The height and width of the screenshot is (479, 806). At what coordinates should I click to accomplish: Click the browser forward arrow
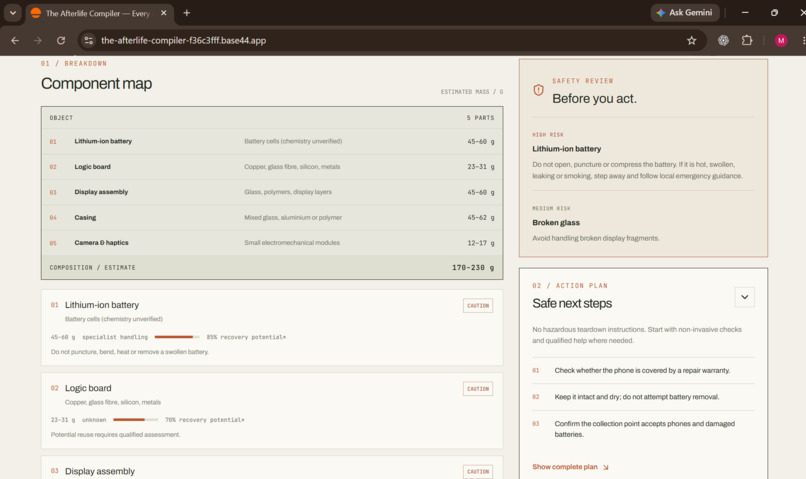pyautogui.click(x=38, y=41)
